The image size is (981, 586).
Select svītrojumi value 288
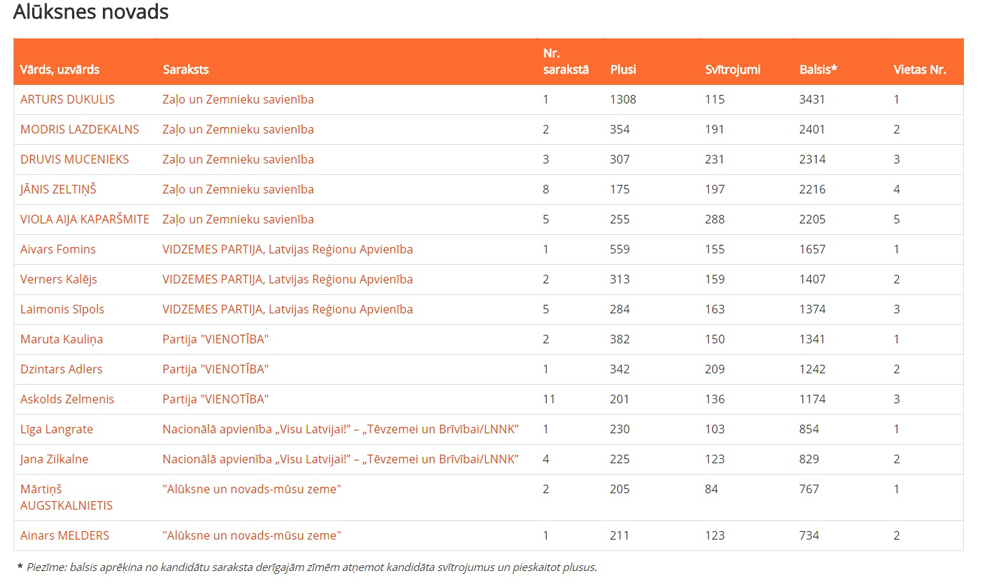tap(714, 220)
